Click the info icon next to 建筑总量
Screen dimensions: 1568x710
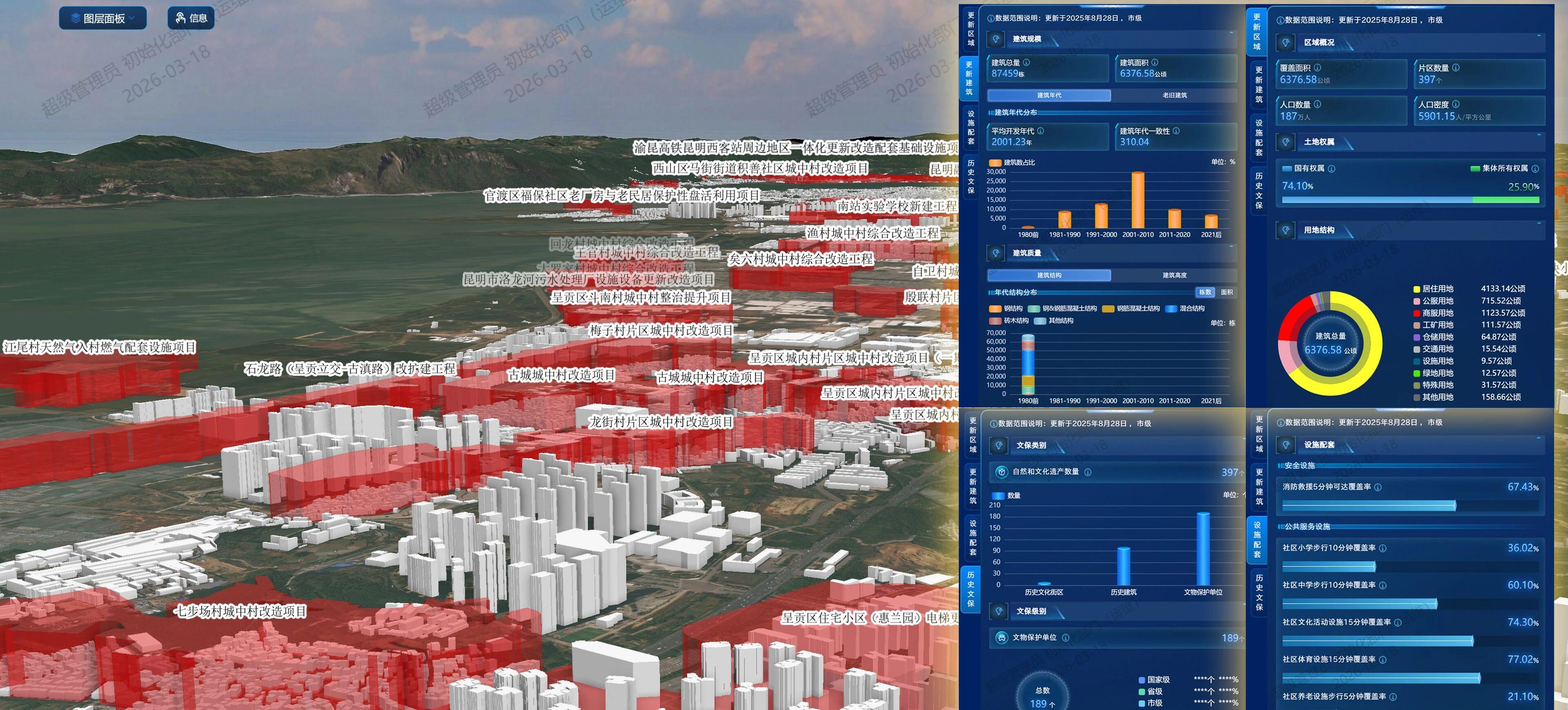click(x=1026, y=62)
